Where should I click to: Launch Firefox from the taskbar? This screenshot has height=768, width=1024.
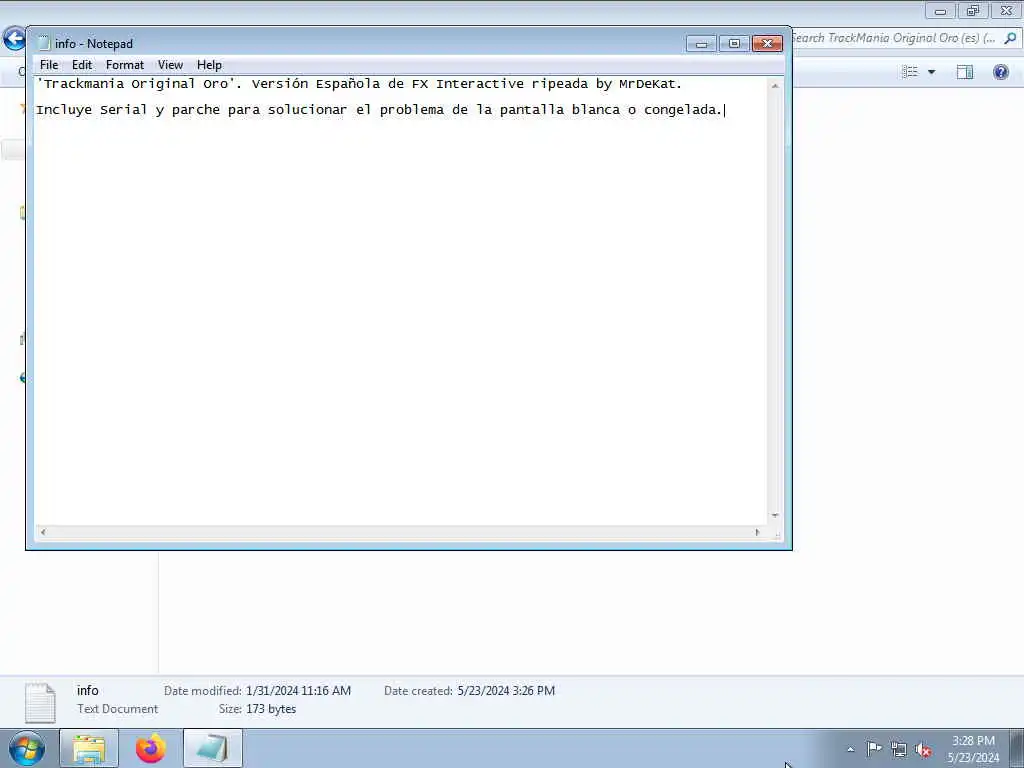tap(151, 748)
